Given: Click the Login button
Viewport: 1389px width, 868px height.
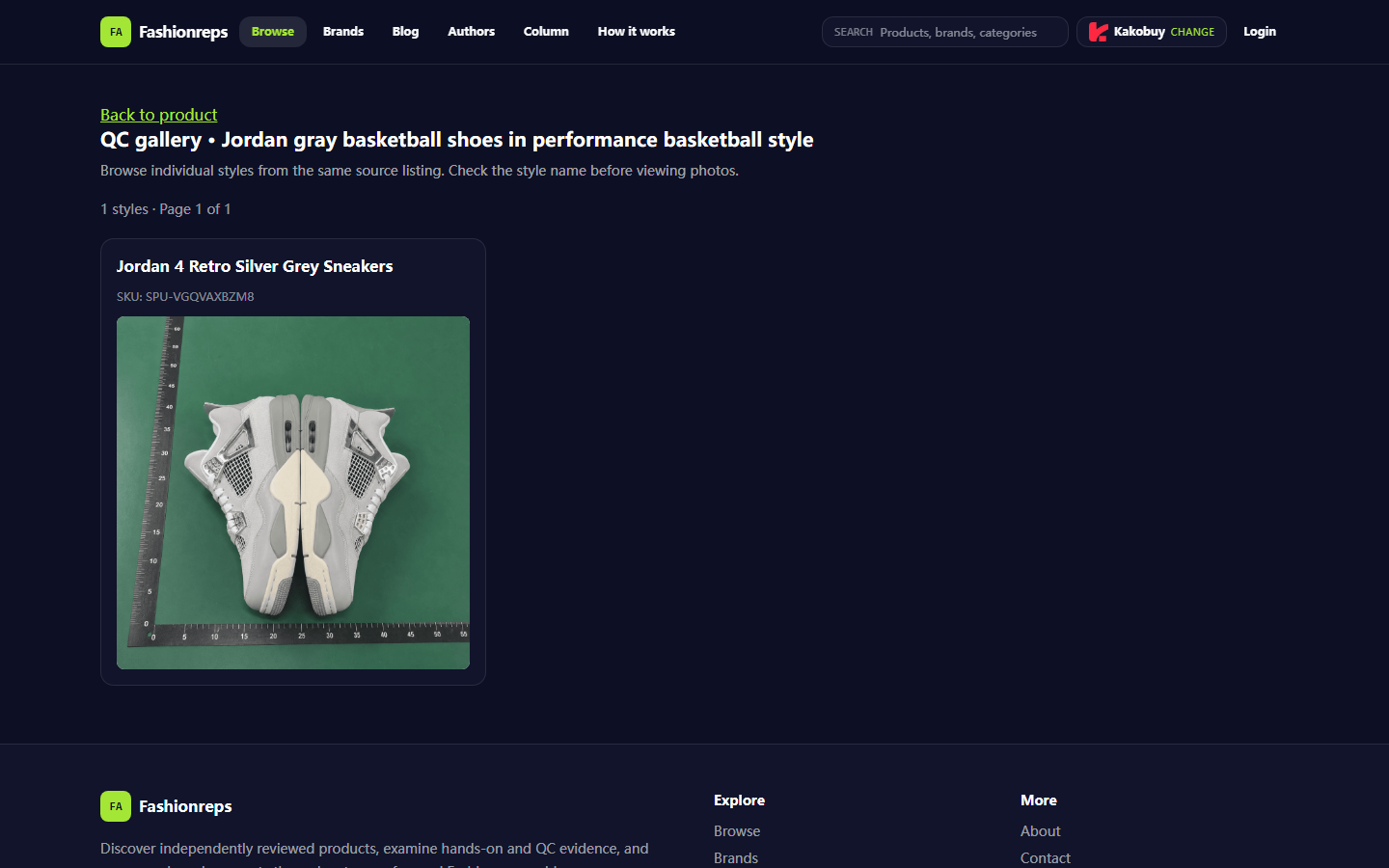Looking at the screenshot, I should point(1260,32).
